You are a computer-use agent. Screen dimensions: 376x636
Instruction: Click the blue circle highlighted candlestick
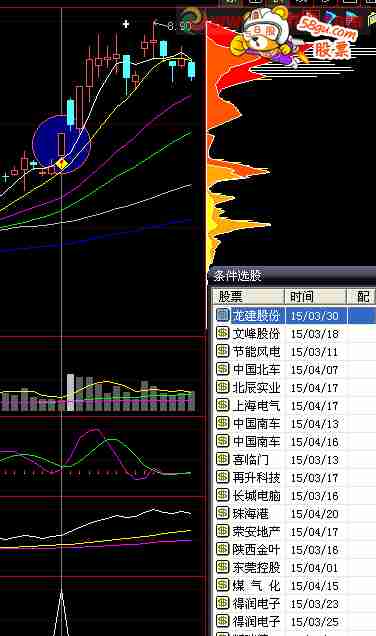click(61, 144)
